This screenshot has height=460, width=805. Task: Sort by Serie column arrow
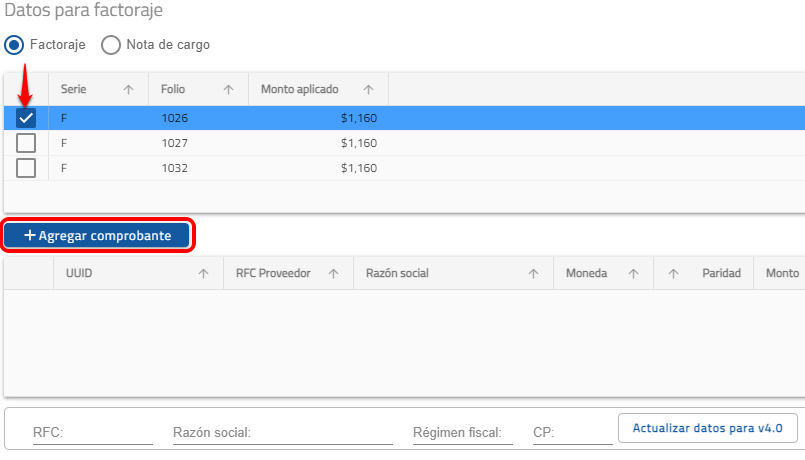[x=128, y=90]
